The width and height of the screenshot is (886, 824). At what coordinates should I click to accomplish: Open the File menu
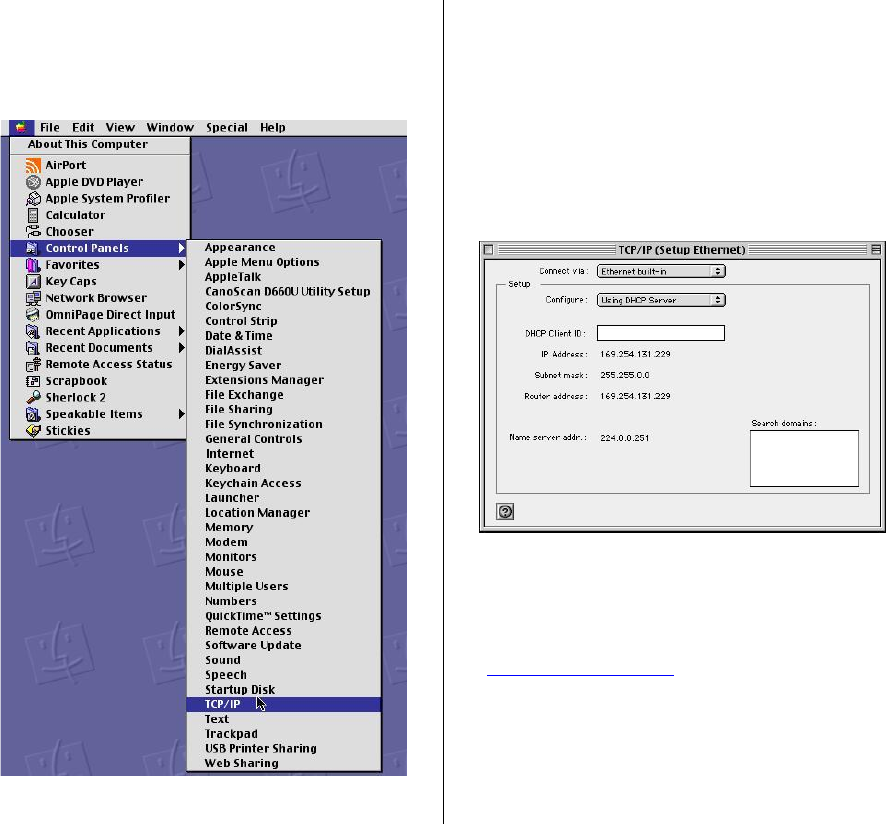[50, 127]
